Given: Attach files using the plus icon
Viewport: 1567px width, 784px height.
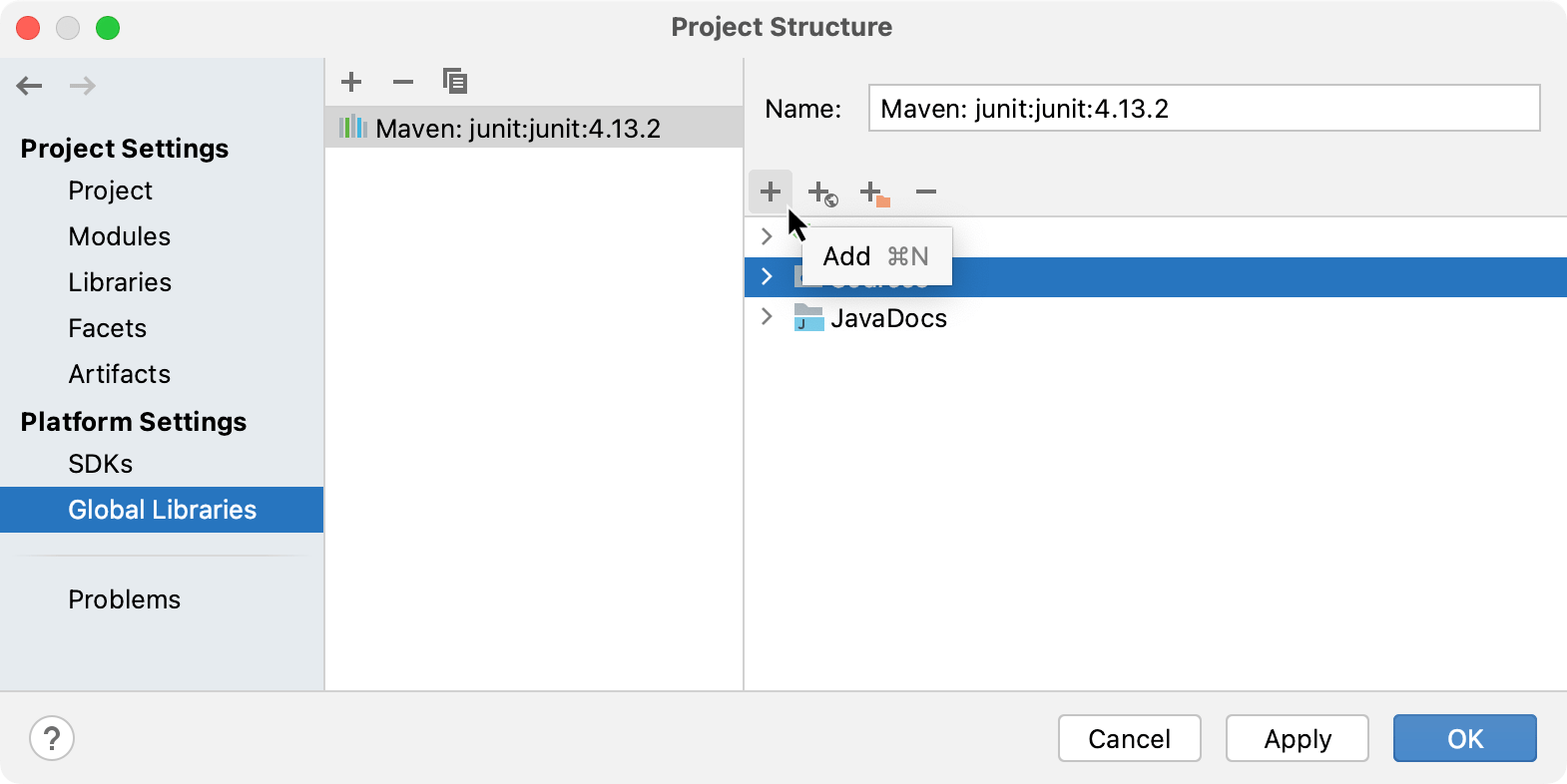Looking at the screenshot, I should pyautogui.click(x=771, y=192).
